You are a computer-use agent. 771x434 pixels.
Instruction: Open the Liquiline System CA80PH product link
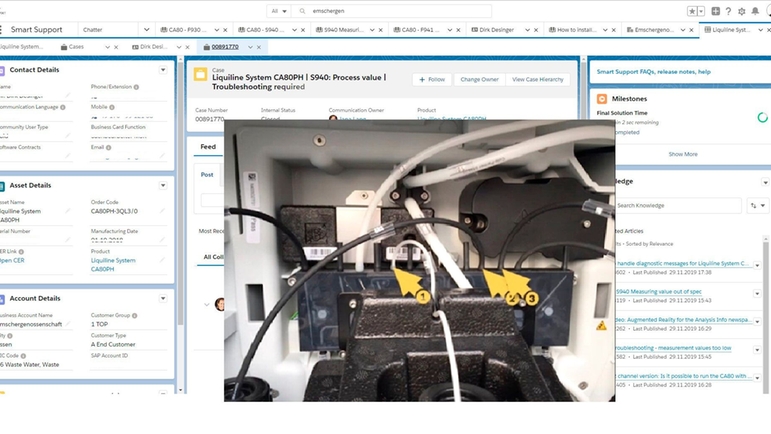[113, 265]
